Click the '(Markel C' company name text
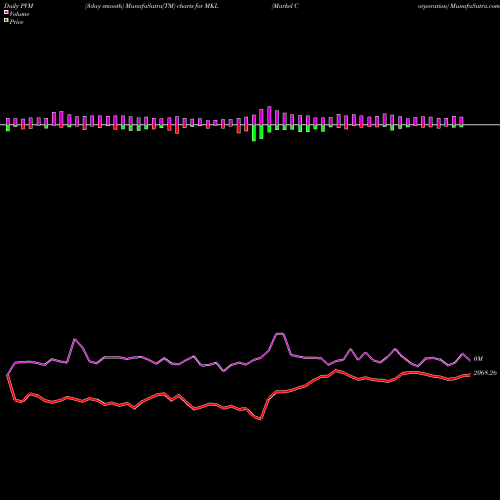The width and height of the screenshot is (500, 500). click(x=285, y=6)
